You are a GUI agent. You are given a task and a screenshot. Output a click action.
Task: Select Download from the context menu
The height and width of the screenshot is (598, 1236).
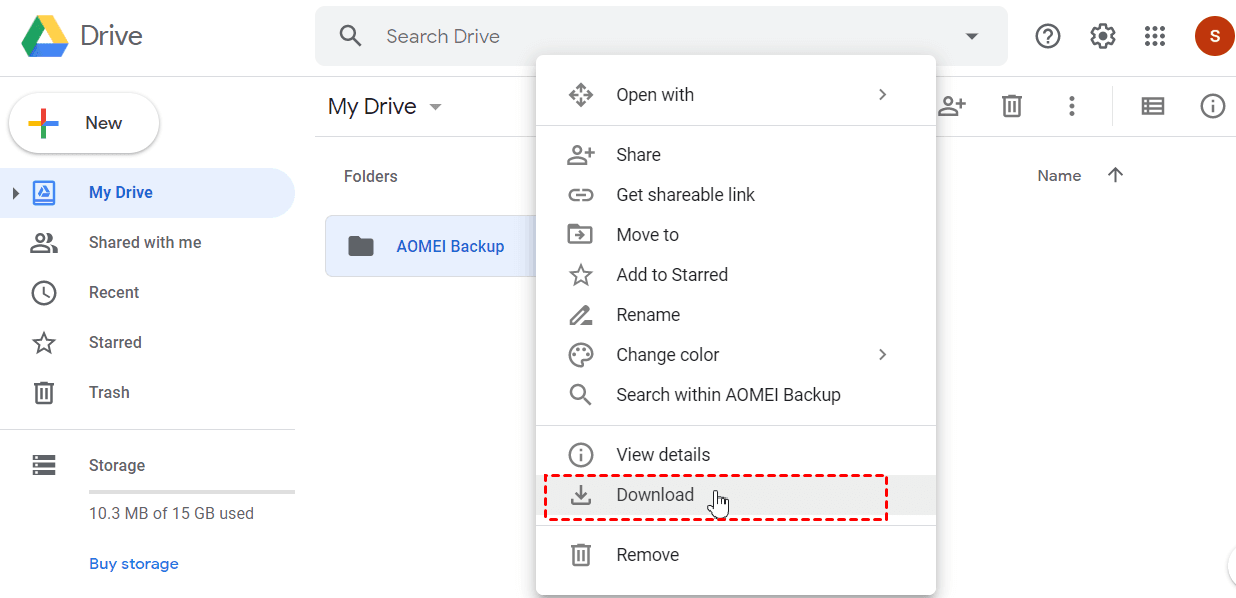click(x=655, y=495)
